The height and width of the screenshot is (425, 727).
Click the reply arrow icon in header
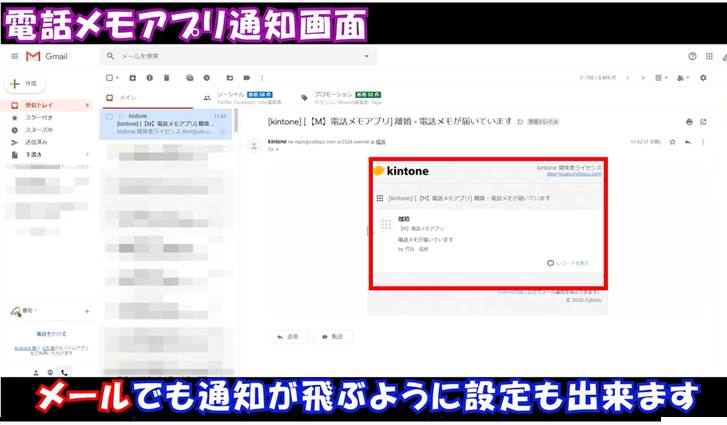688,142
